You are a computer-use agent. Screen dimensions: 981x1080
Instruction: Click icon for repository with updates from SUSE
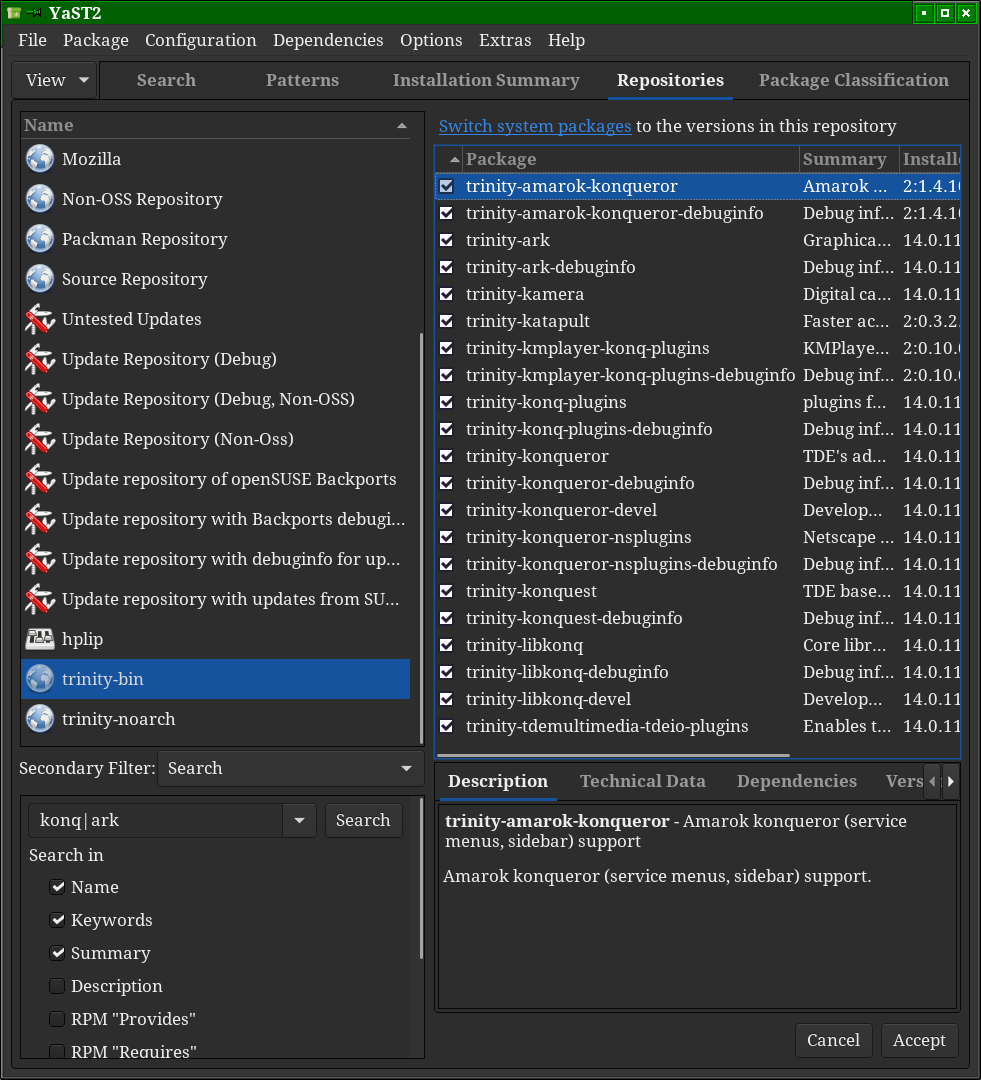(x=40, y=599)
